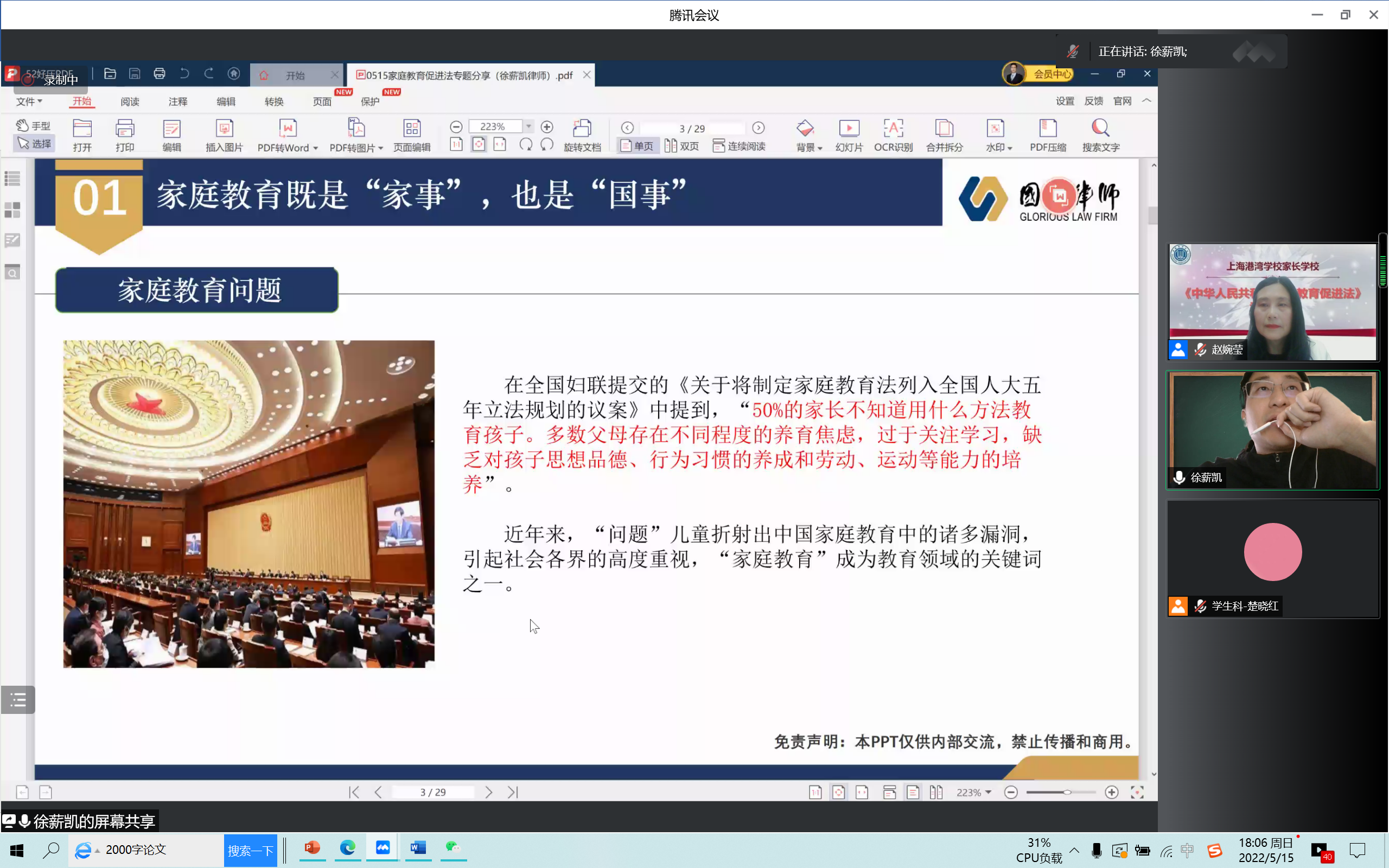Go to previous page in the toolbar
The image size is (1389, 868).
[627, 127]
